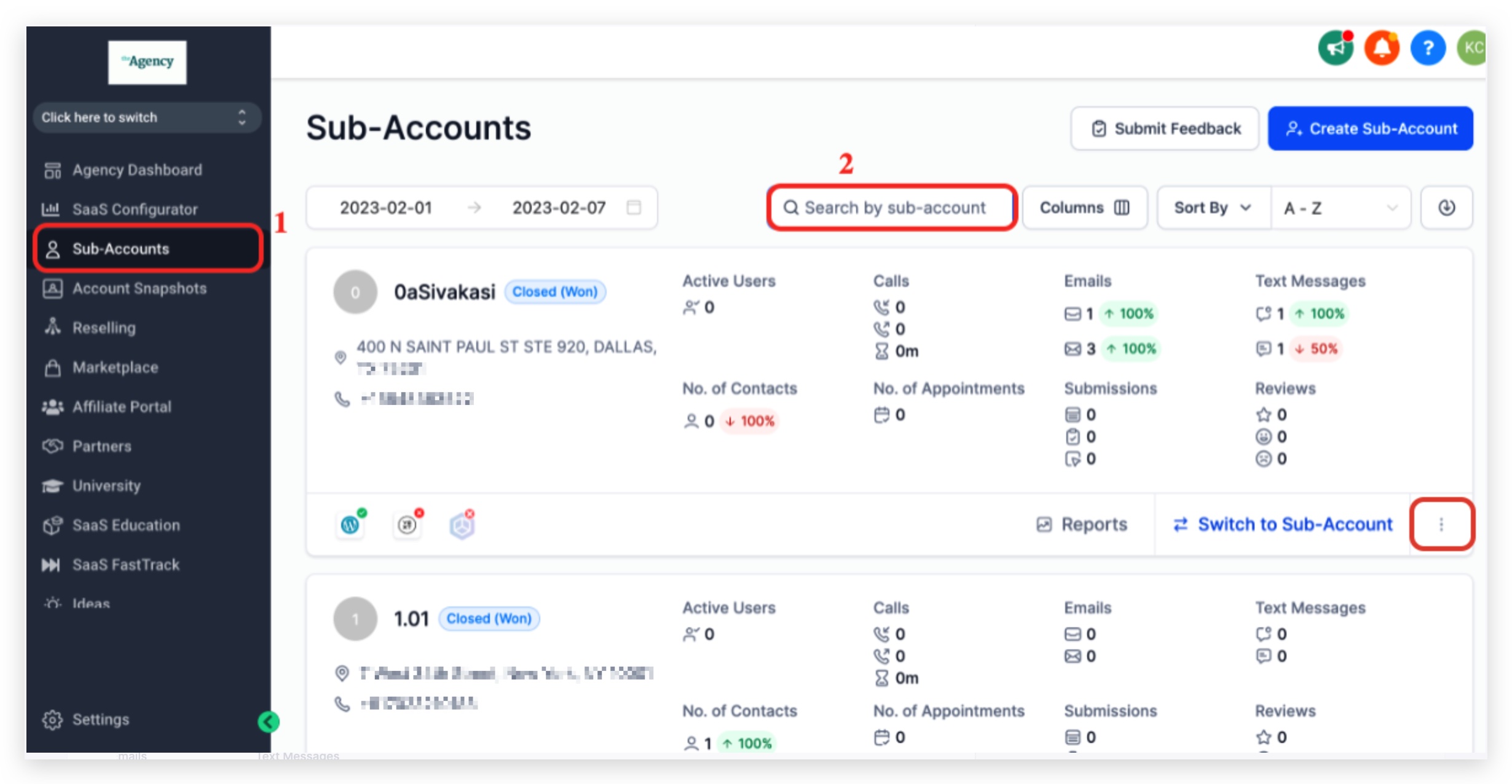Image resolution: width=1512 pixels, height=784 pixels.
Task: Click the WordPress icon for 0aSivakasi
Action: [x=350, y=525]
